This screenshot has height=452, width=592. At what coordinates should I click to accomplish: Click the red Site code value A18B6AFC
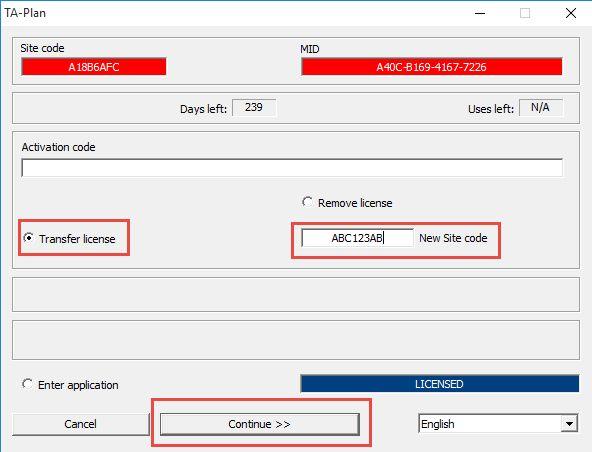(x=94, y=67)
